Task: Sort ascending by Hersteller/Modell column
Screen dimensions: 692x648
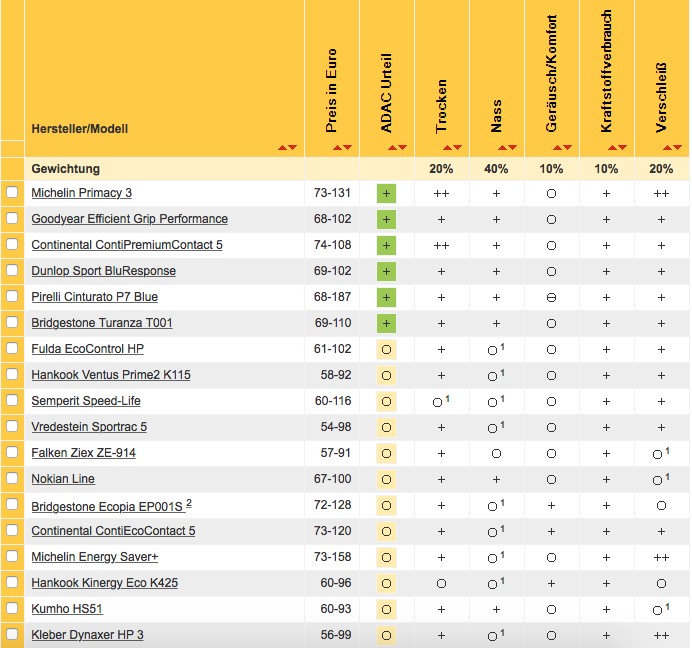Action: [x=282, y=147]
